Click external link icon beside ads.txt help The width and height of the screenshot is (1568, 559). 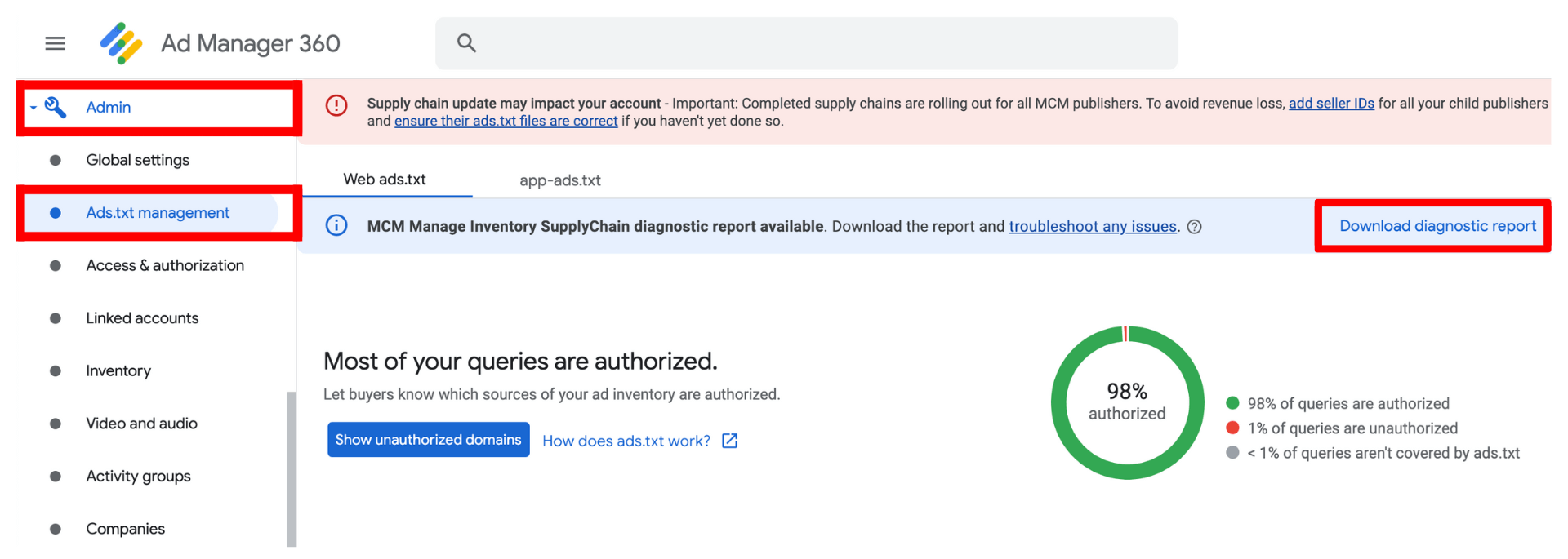(730, 441)
